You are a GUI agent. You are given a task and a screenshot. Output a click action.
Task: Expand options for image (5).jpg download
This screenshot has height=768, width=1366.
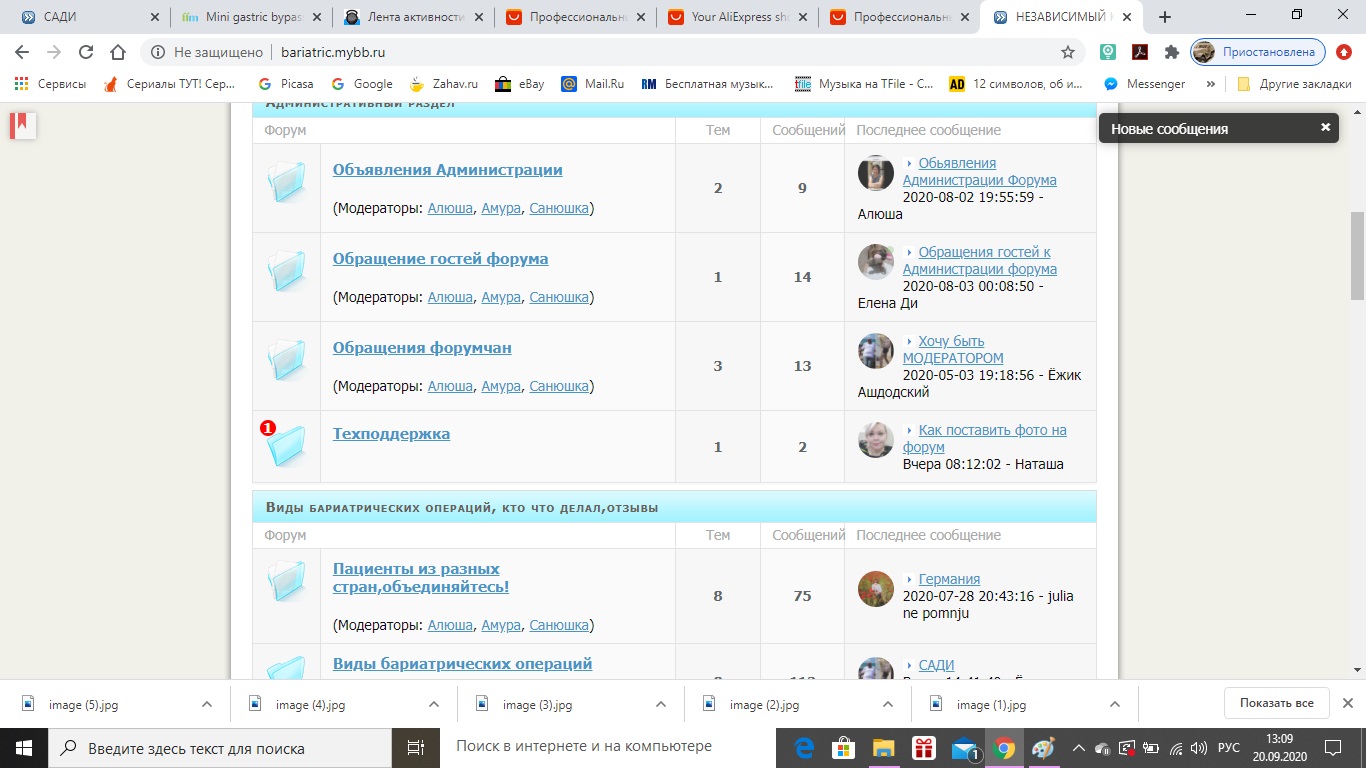click(x=207, y=704)
